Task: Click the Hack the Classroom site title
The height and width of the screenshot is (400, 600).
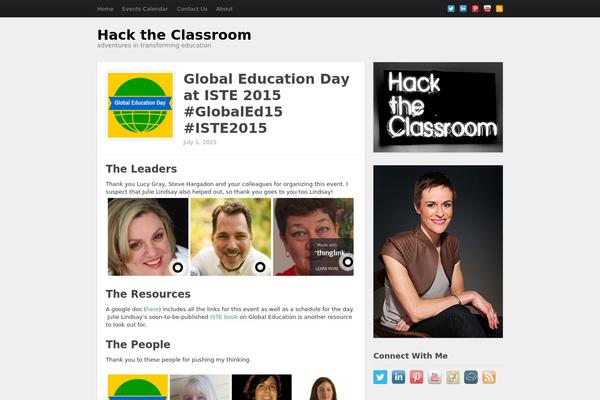Action: click(174, 35)
